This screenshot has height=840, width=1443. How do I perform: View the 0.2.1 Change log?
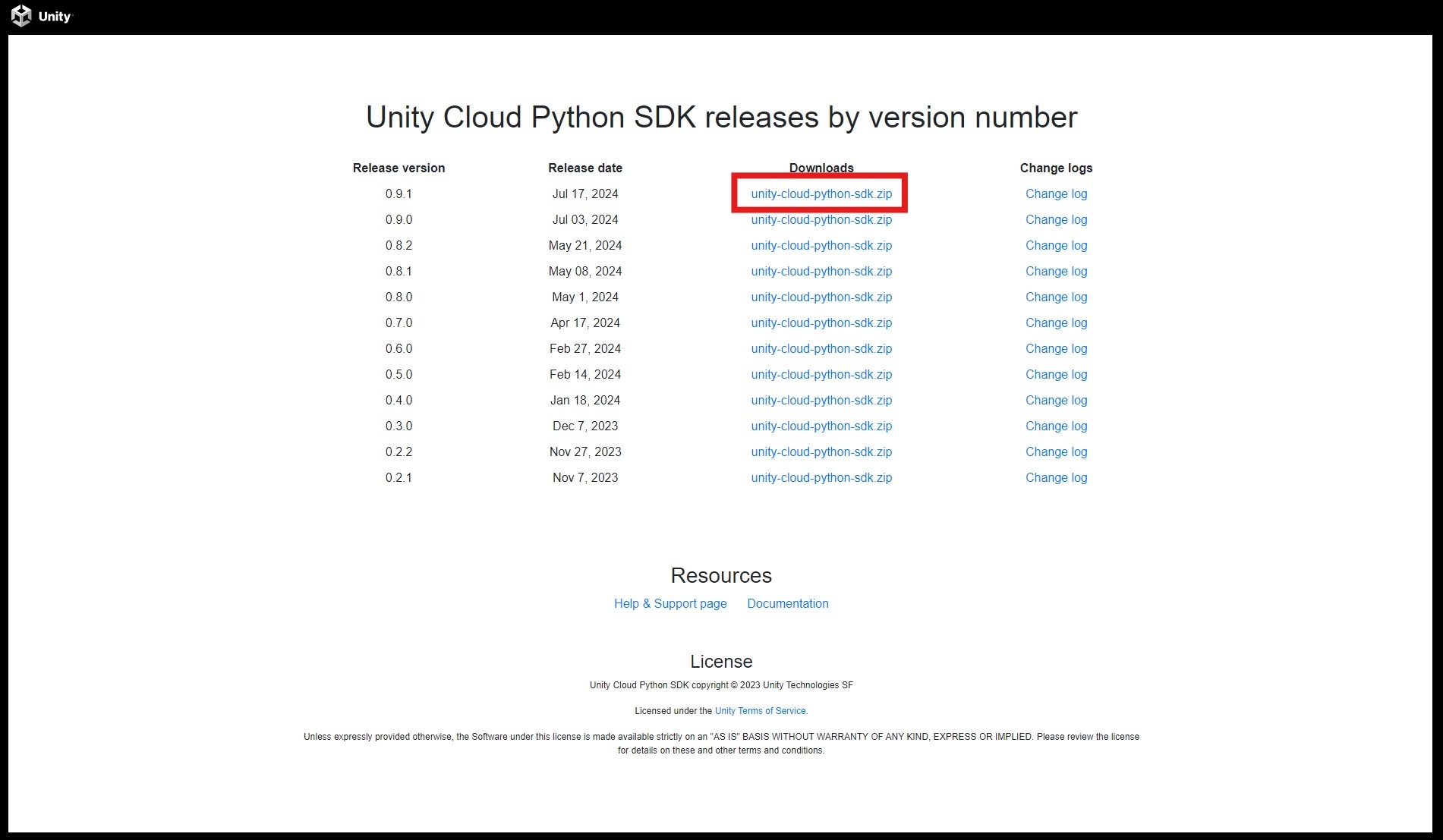click(x=1056, y=477)
